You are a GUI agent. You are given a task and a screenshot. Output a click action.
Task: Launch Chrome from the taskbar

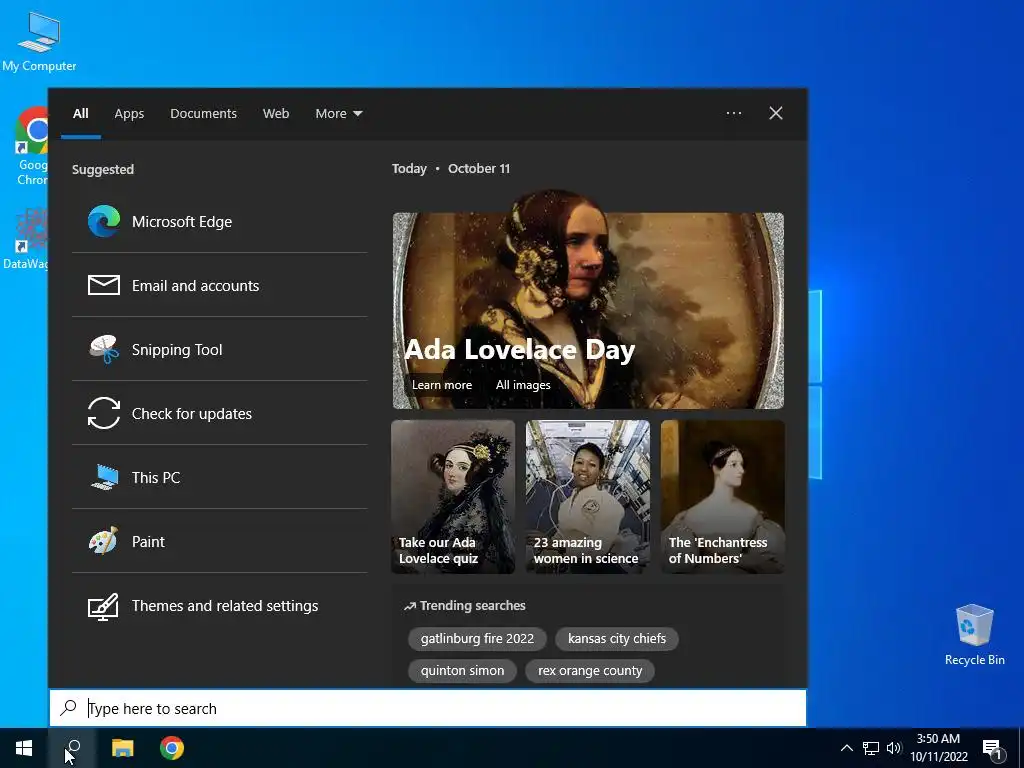[x=172, y=748]
